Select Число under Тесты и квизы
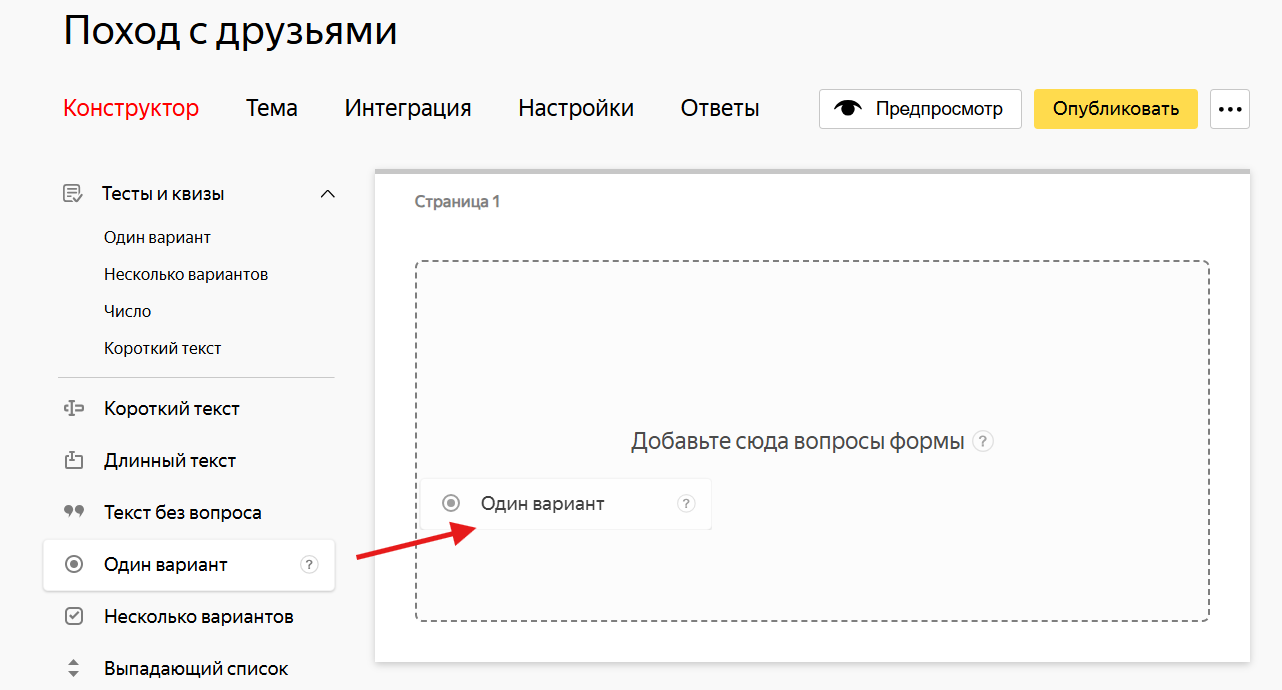The width and height of the screenshot is (1282, 690). tap(127, 311)
